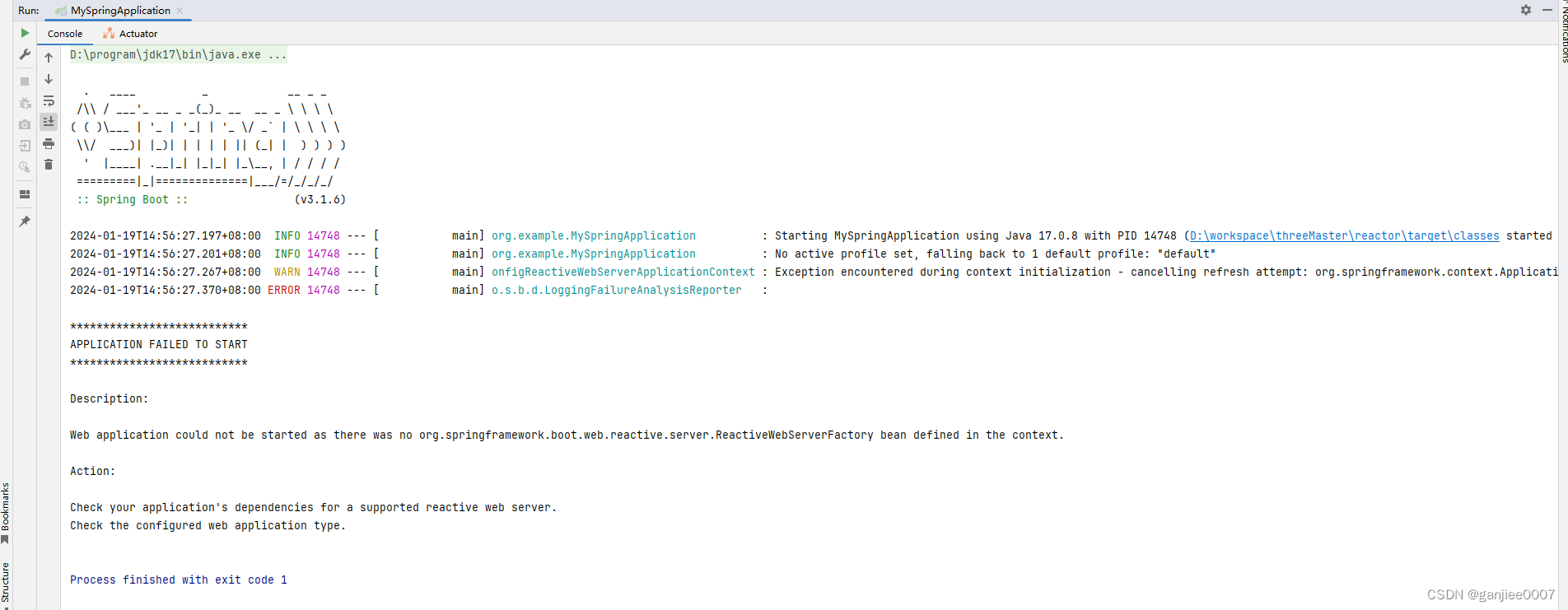Pin the run tab with pin icon
The height and width of the screenshot is (610, 1568).
pyautogui.click(x=25, y=221)
